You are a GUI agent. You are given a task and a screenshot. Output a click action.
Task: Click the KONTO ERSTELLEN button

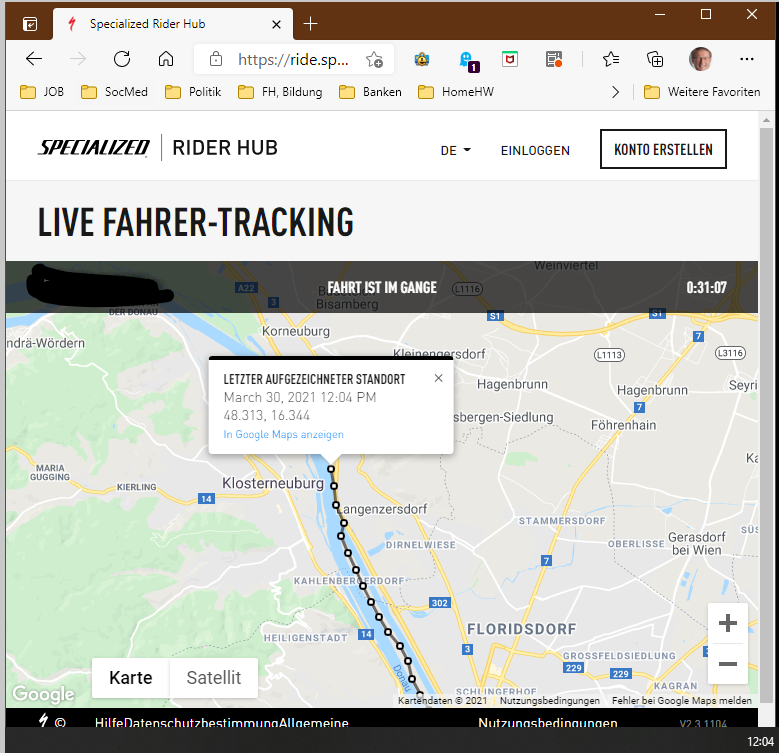point(663,149)
